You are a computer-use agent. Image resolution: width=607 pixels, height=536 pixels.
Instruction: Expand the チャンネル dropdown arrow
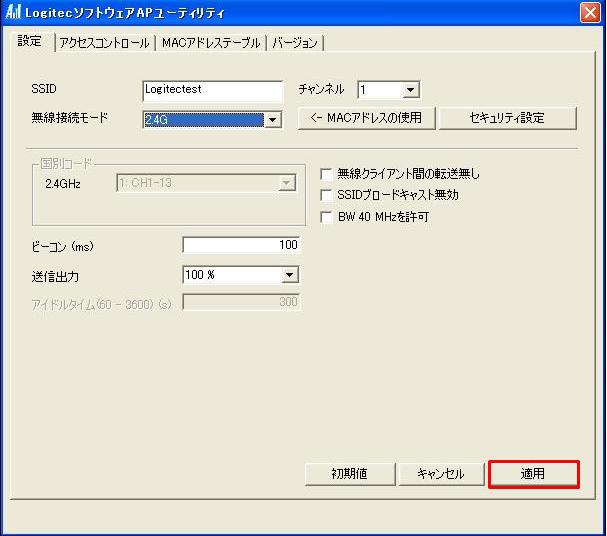point(410,90)
